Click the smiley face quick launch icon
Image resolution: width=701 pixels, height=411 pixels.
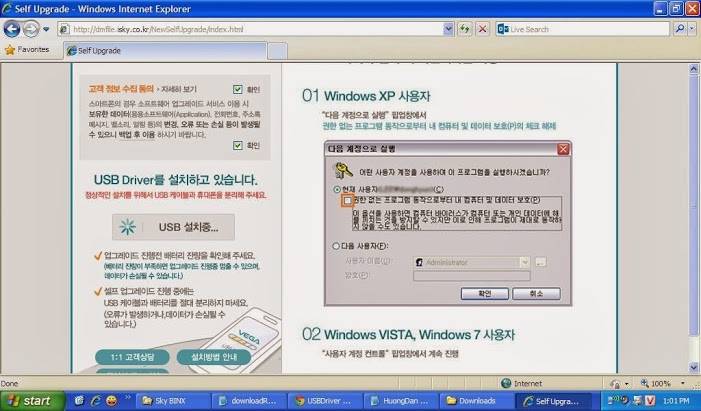tap(111, 401)
